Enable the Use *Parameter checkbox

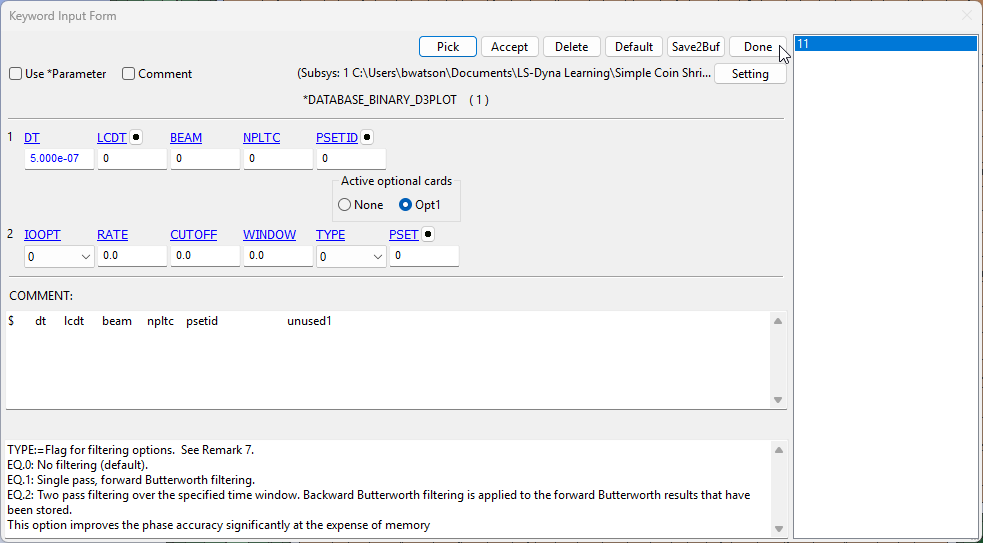click(16, 74)
